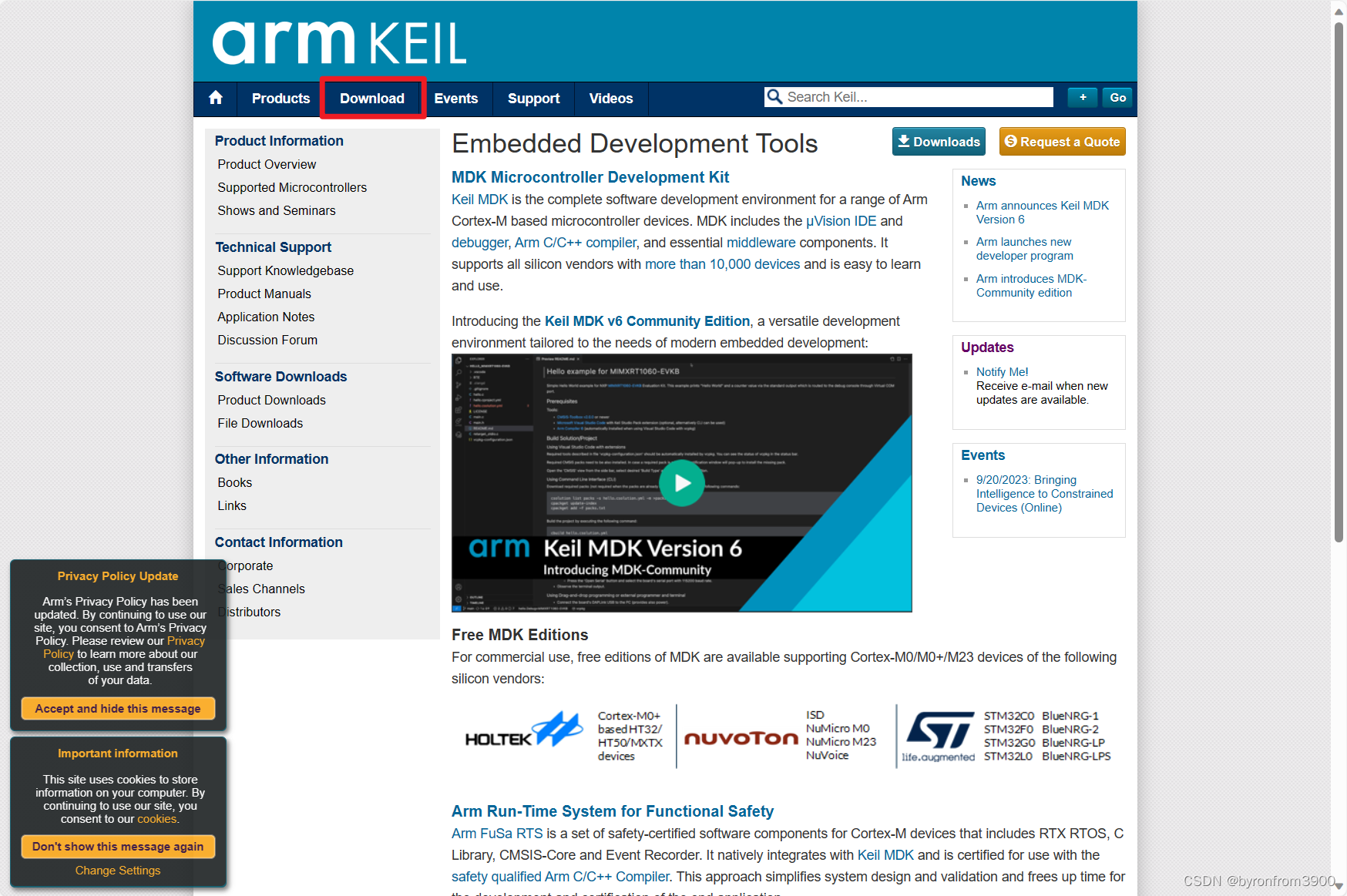Click the ST life.augmented vendor logo
The width and height of the screenshot is (1347, 896).
(939, 736)
